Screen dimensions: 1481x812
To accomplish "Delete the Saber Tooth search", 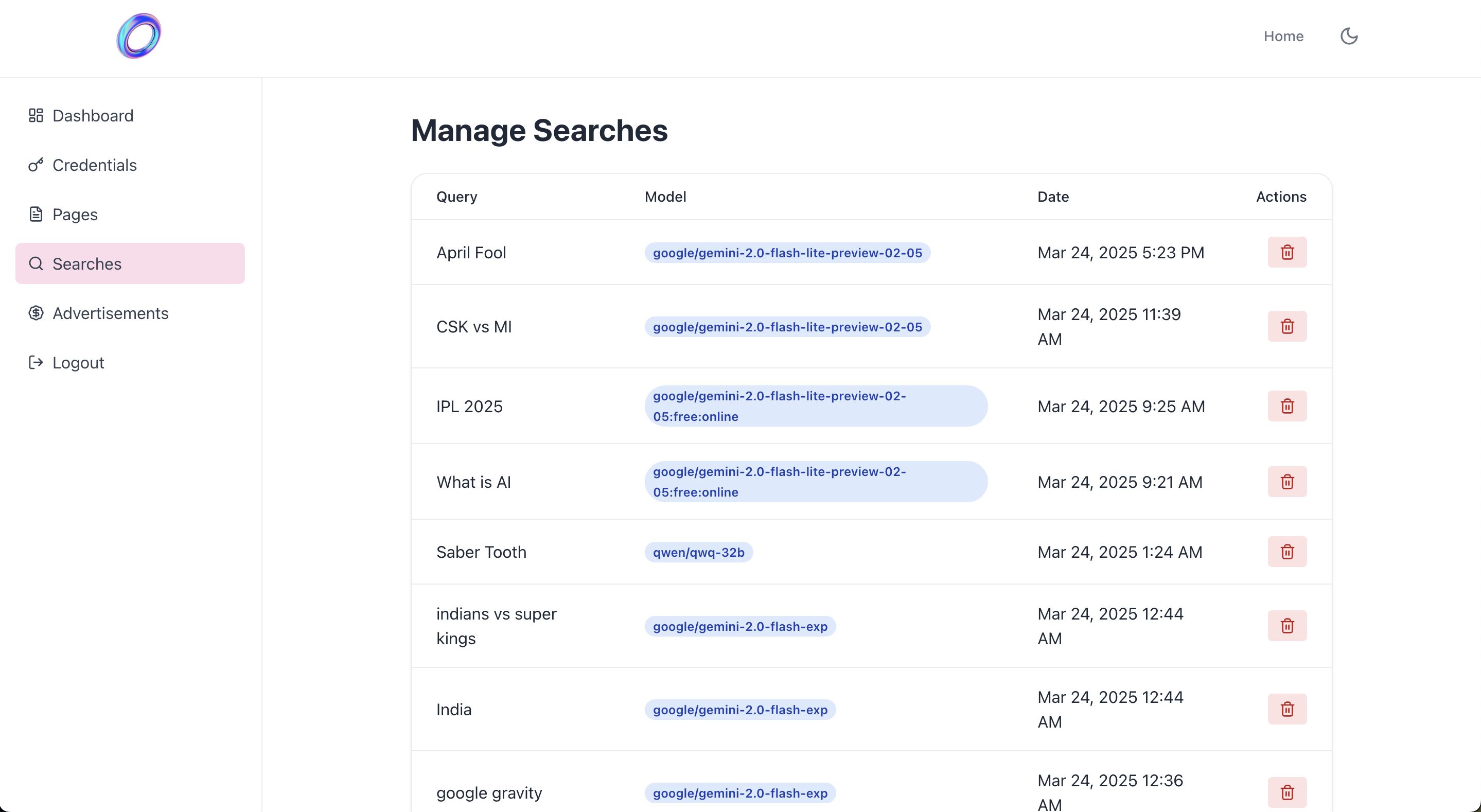I will [x=1286, y=552].
